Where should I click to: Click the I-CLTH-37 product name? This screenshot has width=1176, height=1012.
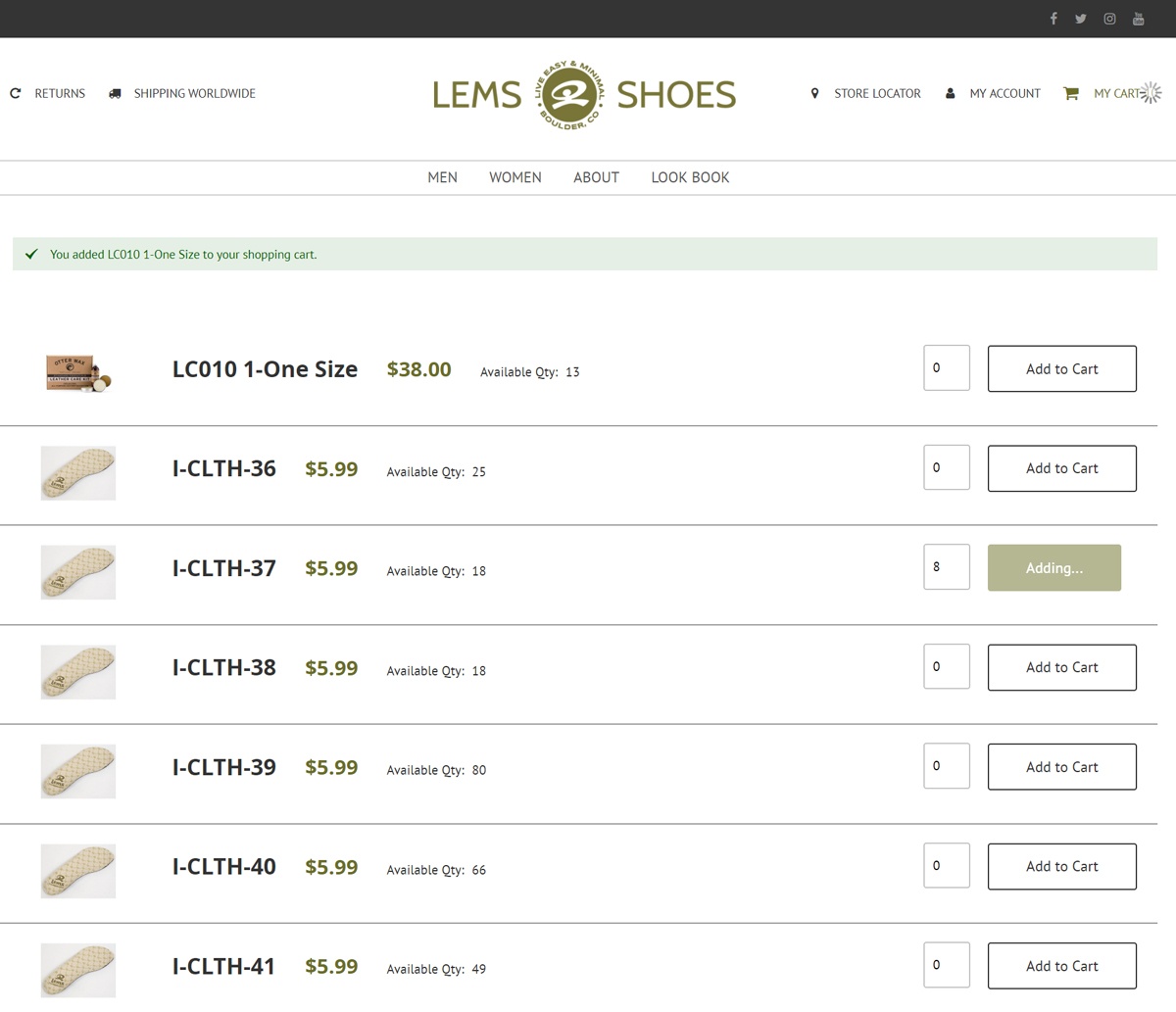[224, 568]
